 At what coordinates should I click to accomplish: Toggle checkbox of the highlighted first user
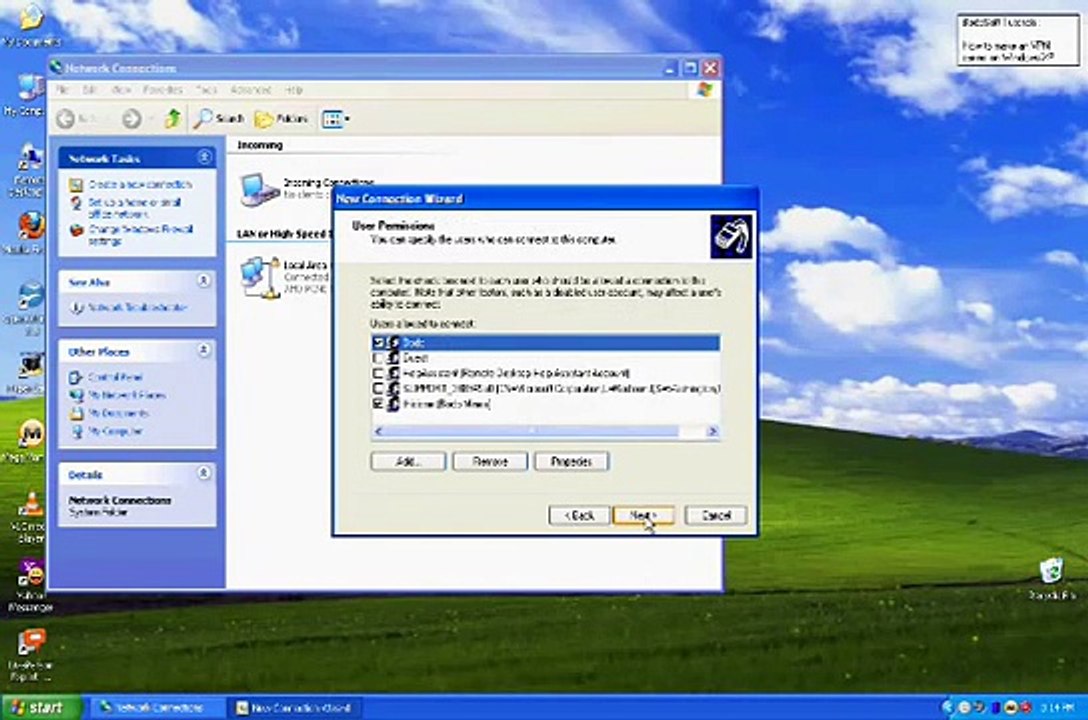click(378, 343)
